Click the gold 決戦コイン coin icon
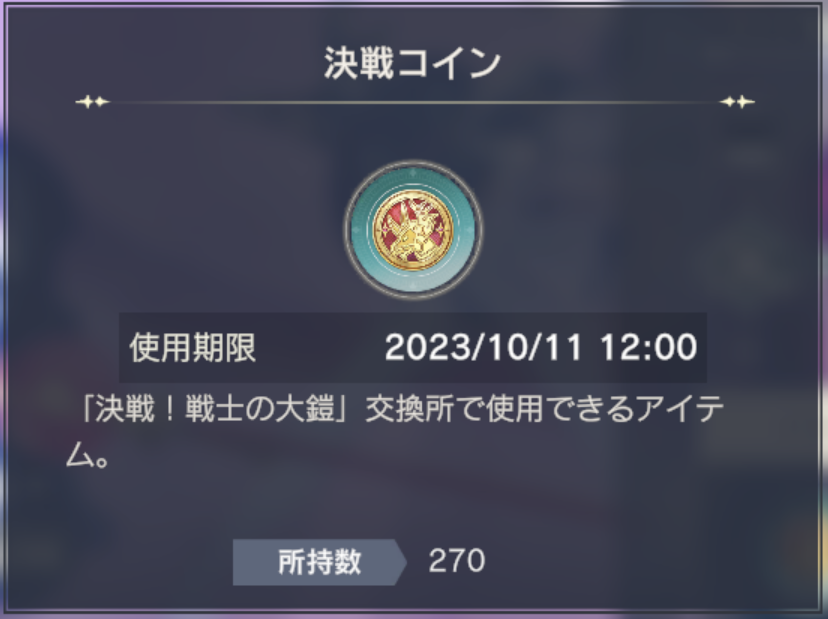Viewport: 828px width, 619px height. (413, 230)
